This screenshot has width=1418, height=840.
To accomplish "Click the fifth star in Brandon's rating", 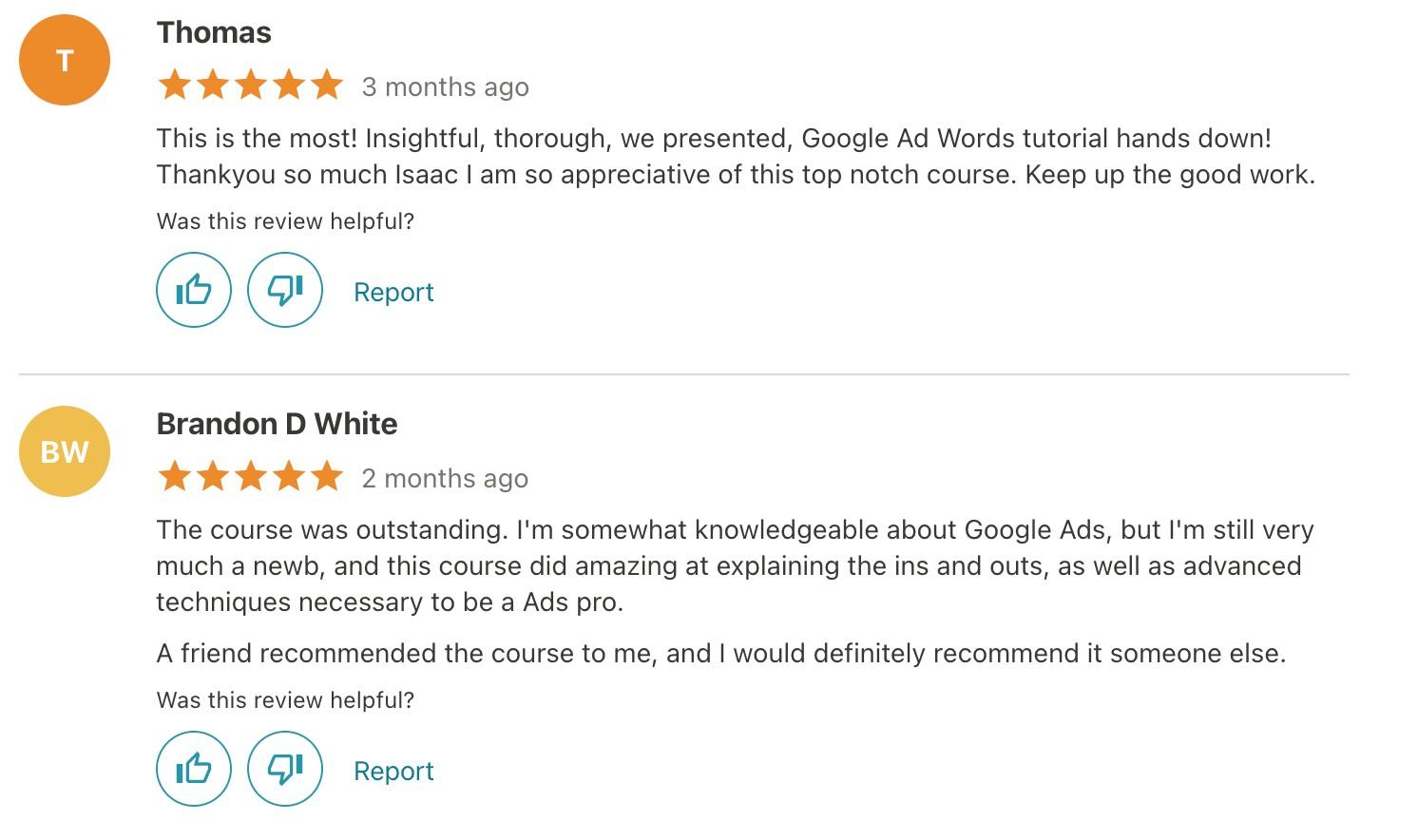I will click(x=326, y=477).
